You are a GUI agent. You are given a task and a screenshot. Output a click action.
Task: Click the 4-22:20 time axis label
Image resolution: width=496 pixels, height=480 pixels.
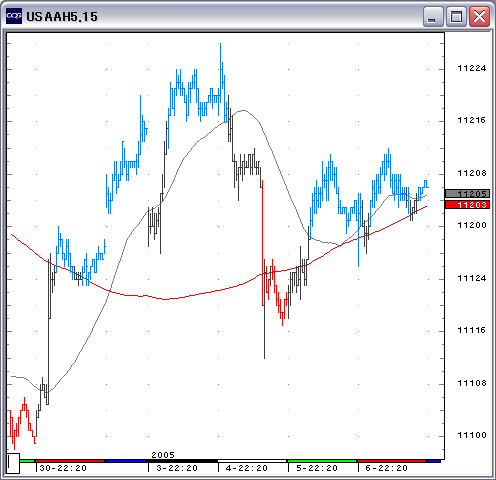coord(247,468)
